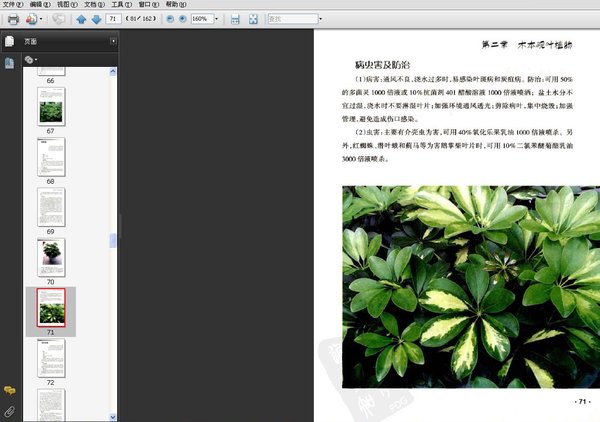Open the 视图 menu
The width and height of the screenshot is (600, 422).
click(67, 4)
